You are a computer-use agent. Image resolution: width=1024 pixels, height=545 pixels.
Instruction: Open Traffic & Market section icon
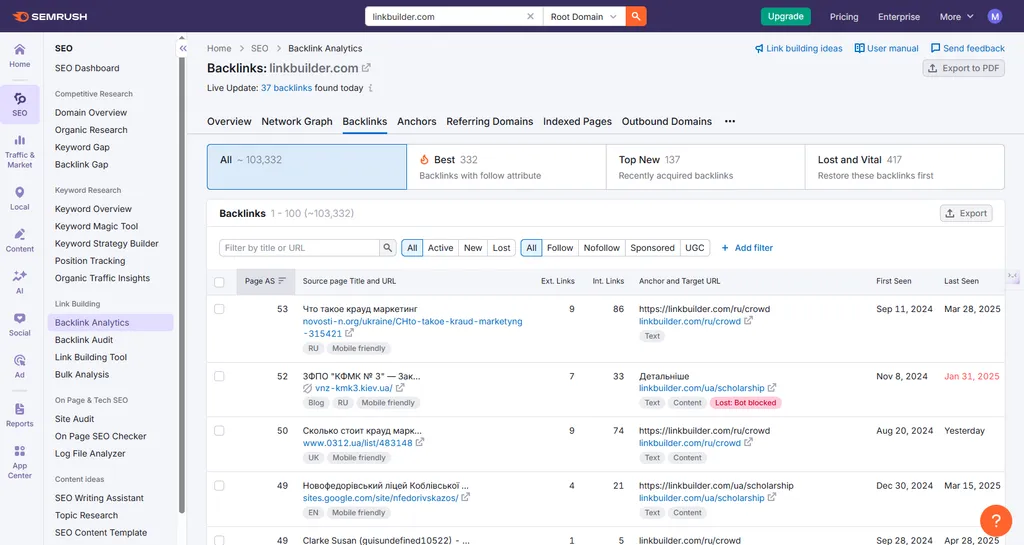[x=20, y=151]
